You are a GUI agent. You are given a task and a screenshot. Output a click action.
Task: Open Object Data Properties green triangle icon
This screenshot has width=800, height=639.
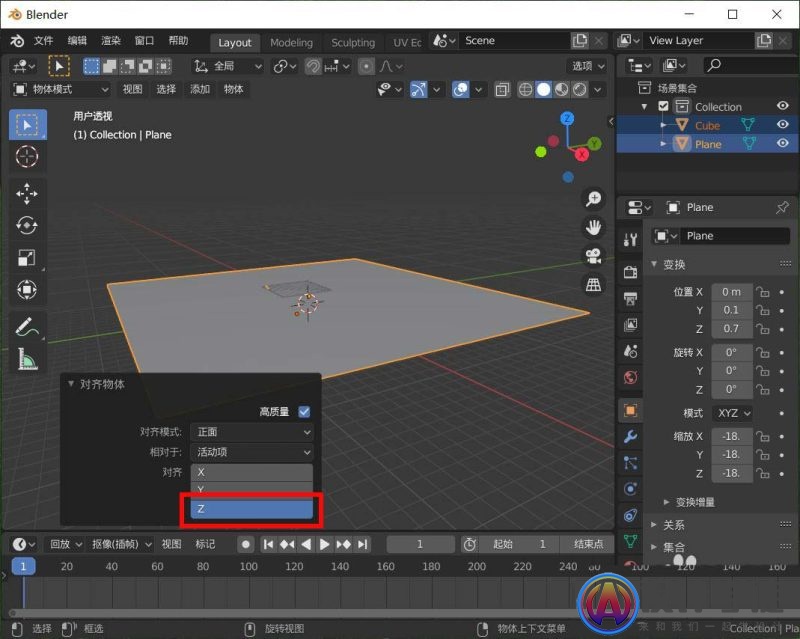(631, 540)
